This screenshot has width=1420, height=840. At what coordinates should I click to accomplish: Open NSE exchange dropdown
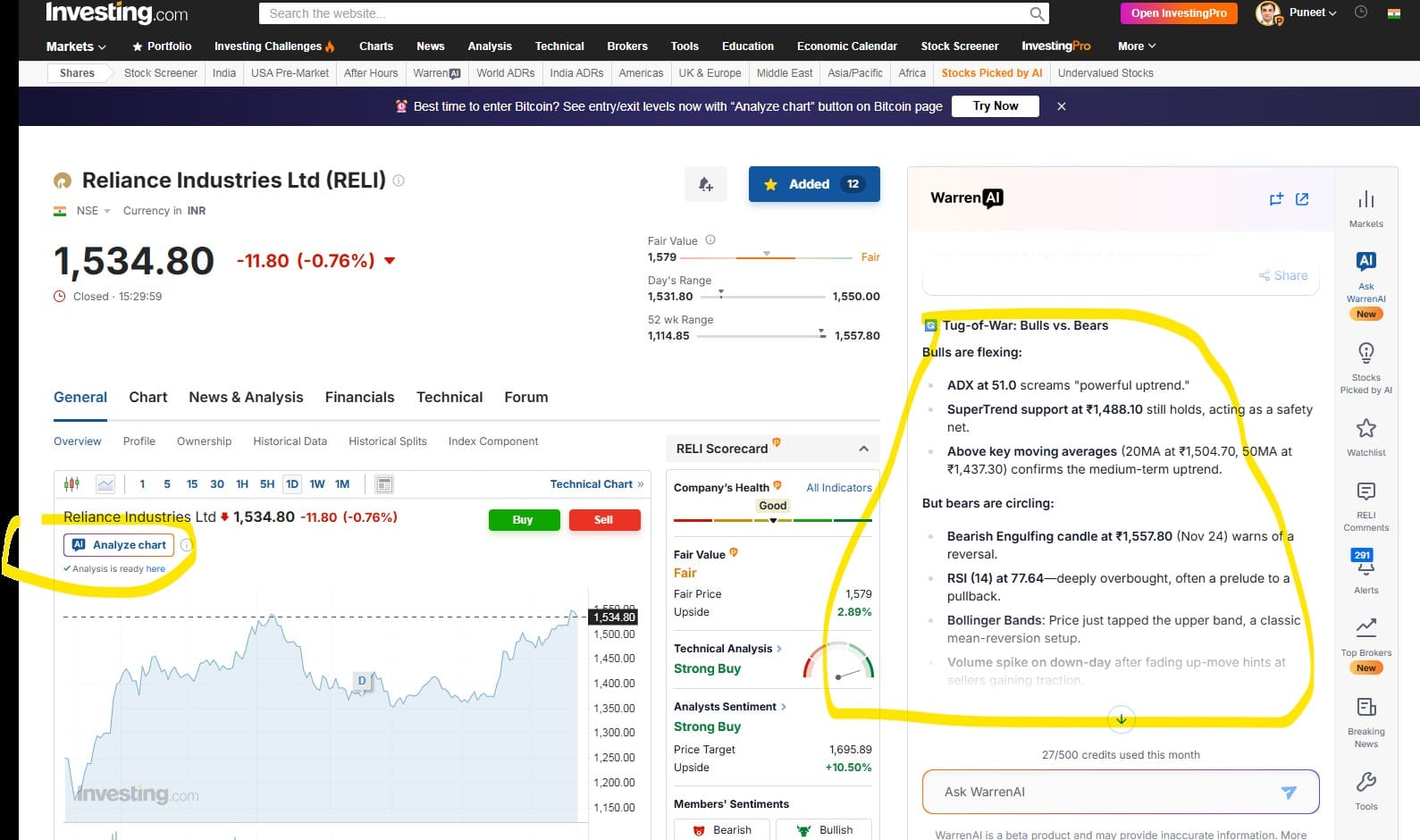pyautogui.click(x=93, y=211)
